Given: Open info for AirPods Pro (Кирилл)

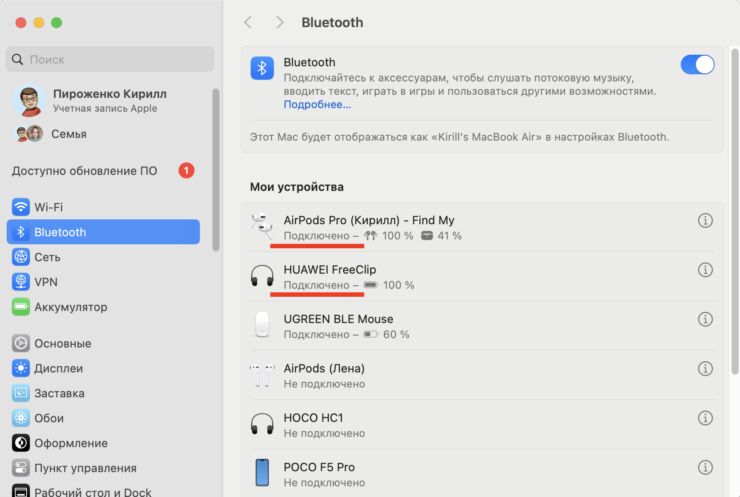Looking at the screenshot, I should [705, 221].
